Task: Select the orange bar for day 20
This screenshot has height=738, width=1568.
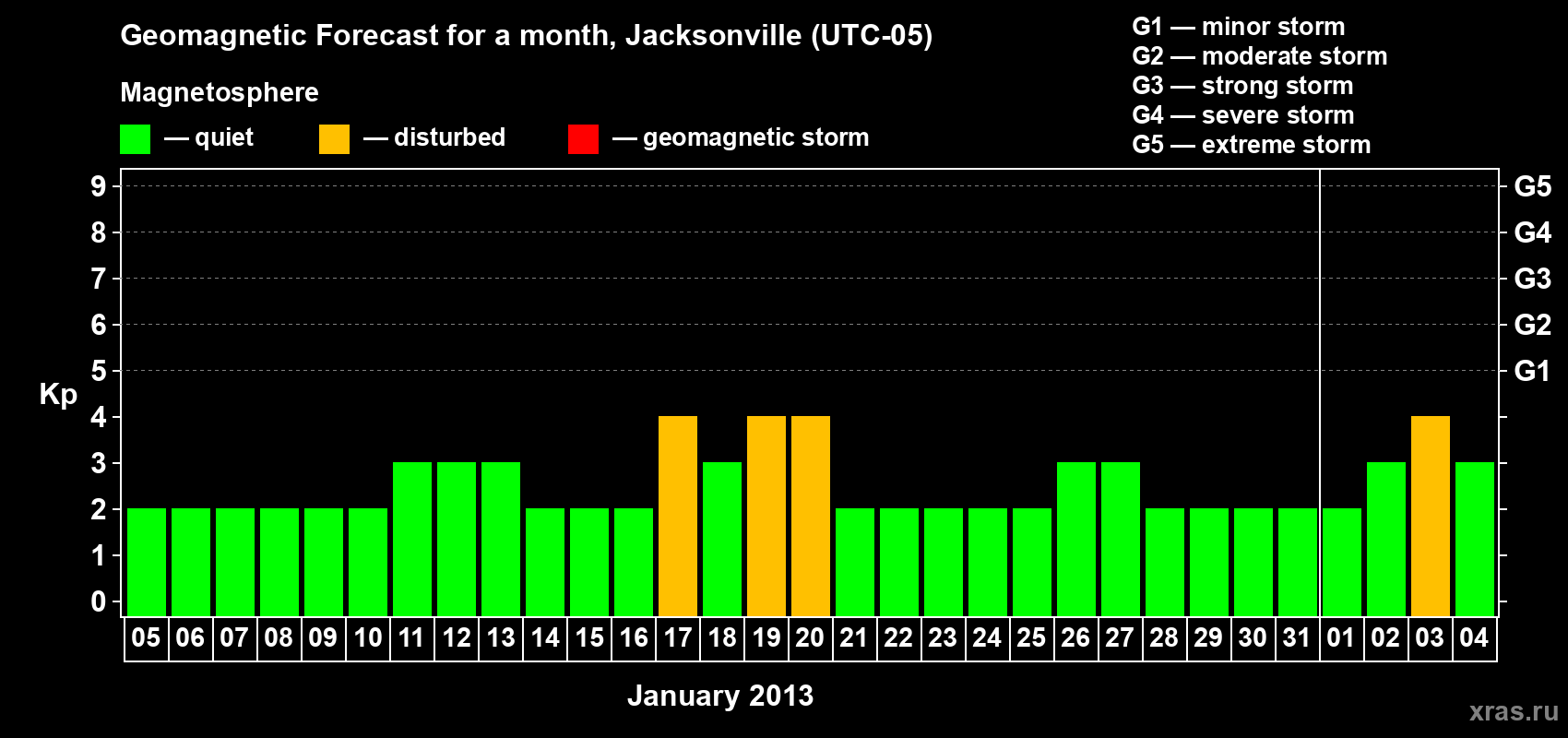Action: tap(811, 516)
